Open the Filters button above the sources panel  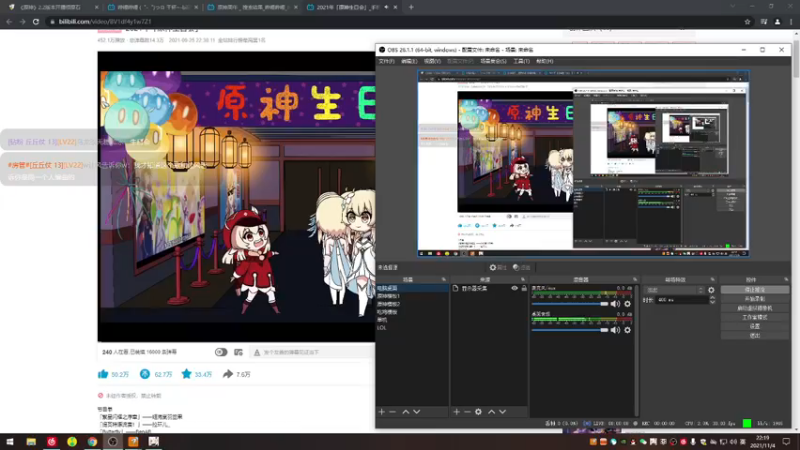pos(521,267)
